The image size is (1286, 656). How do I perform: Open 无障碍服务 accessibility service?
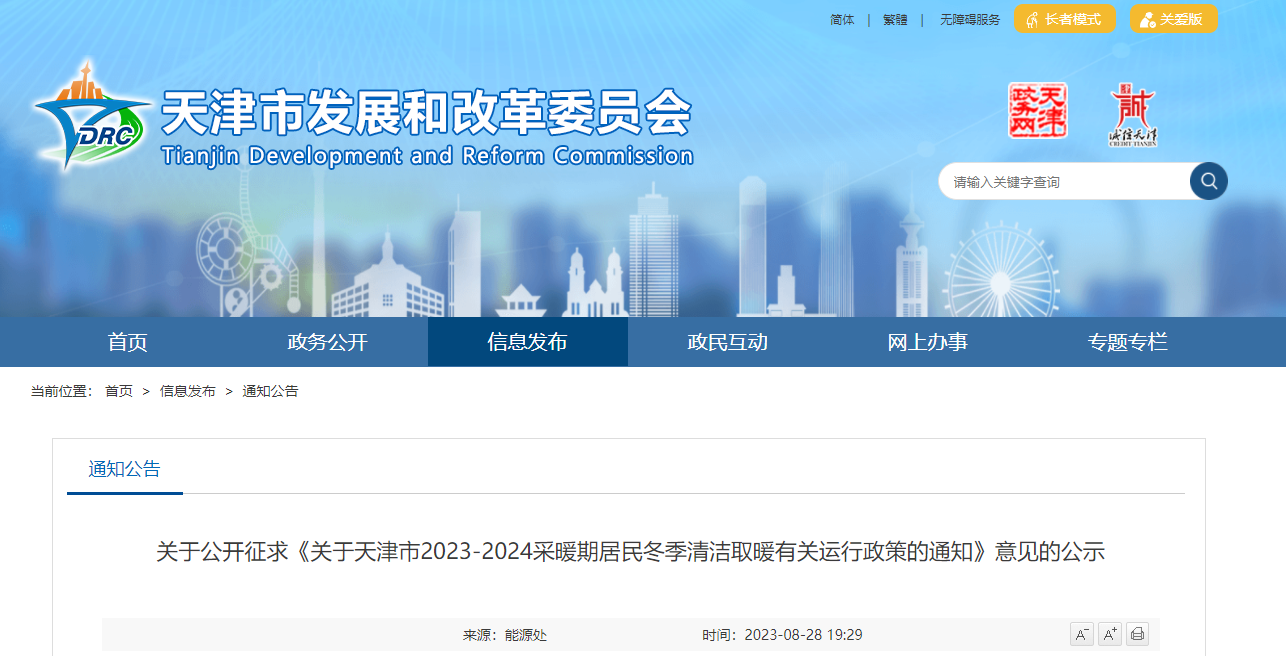pos(969,20)
